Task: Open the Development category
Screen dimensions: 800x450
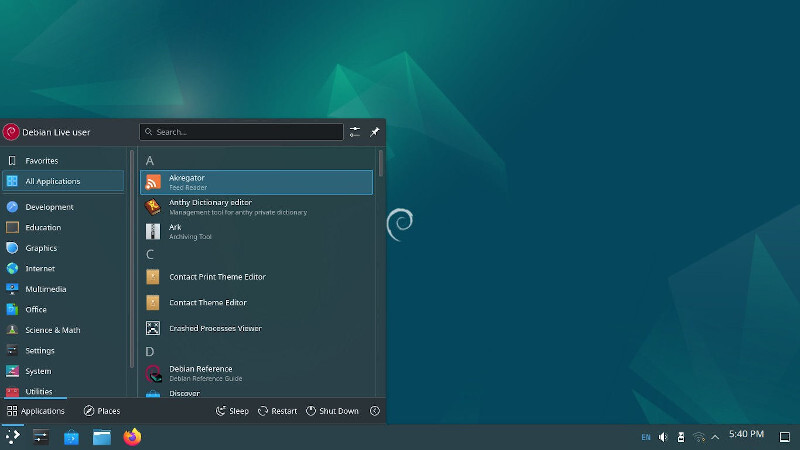Action: 63,207
